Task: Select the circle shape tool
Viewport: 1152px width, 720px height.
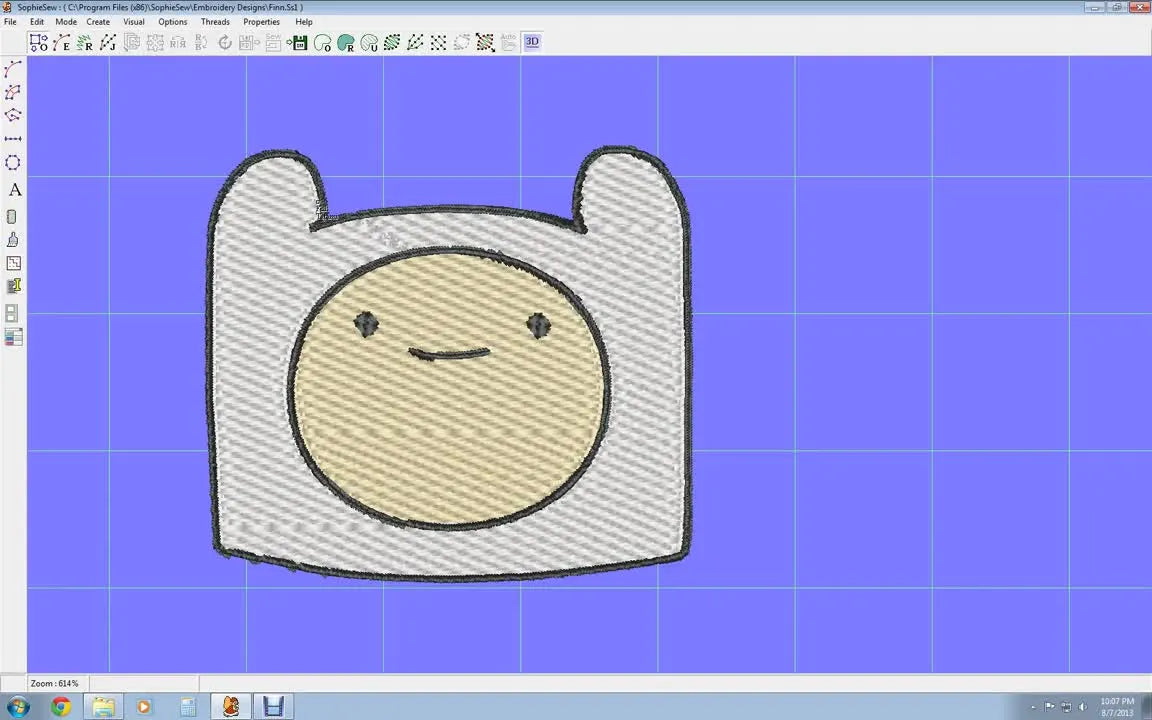Action: (x=13, y=162)
